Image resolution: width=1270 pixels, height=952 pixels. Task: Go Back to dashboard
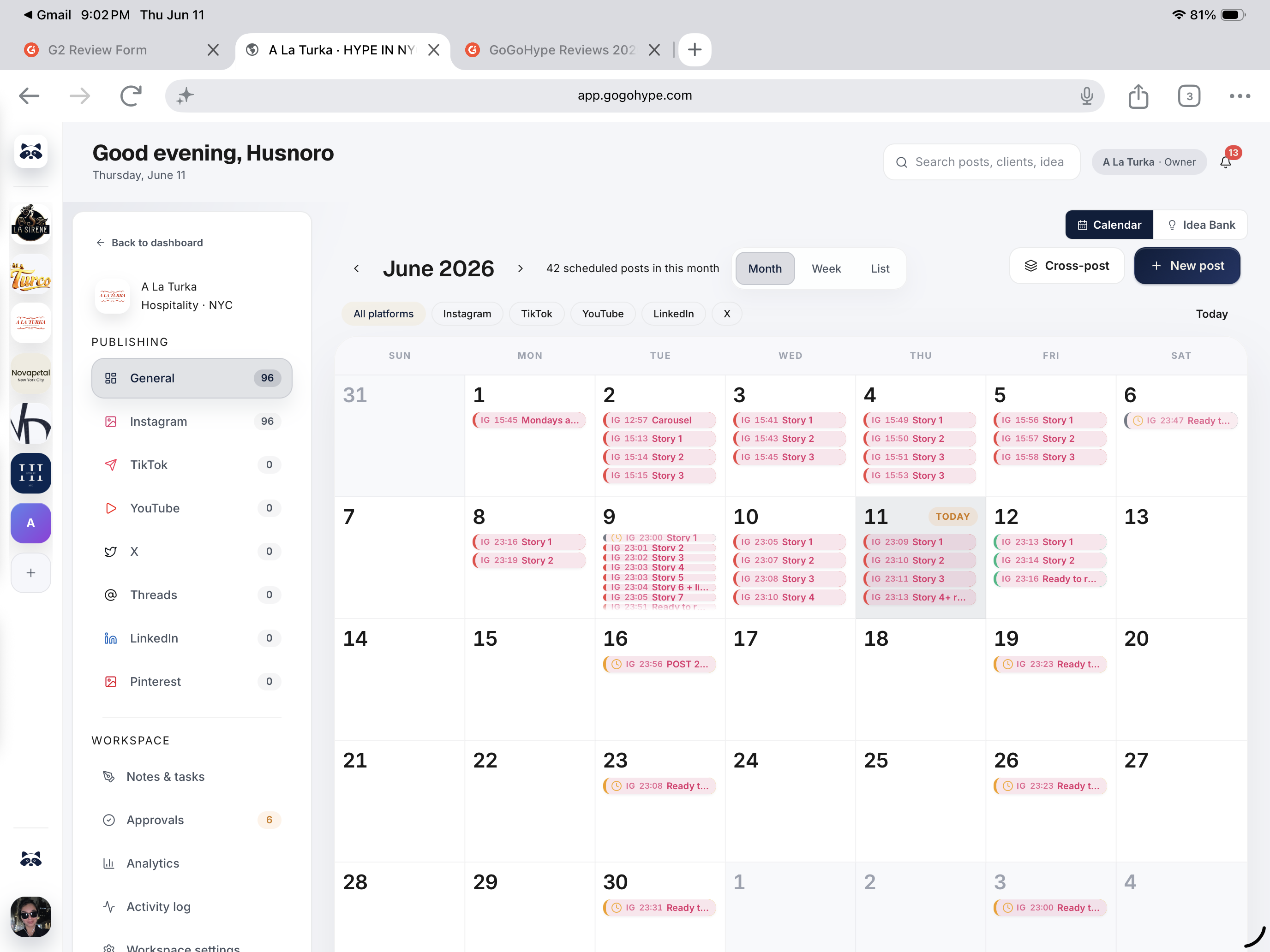(149, 243)
